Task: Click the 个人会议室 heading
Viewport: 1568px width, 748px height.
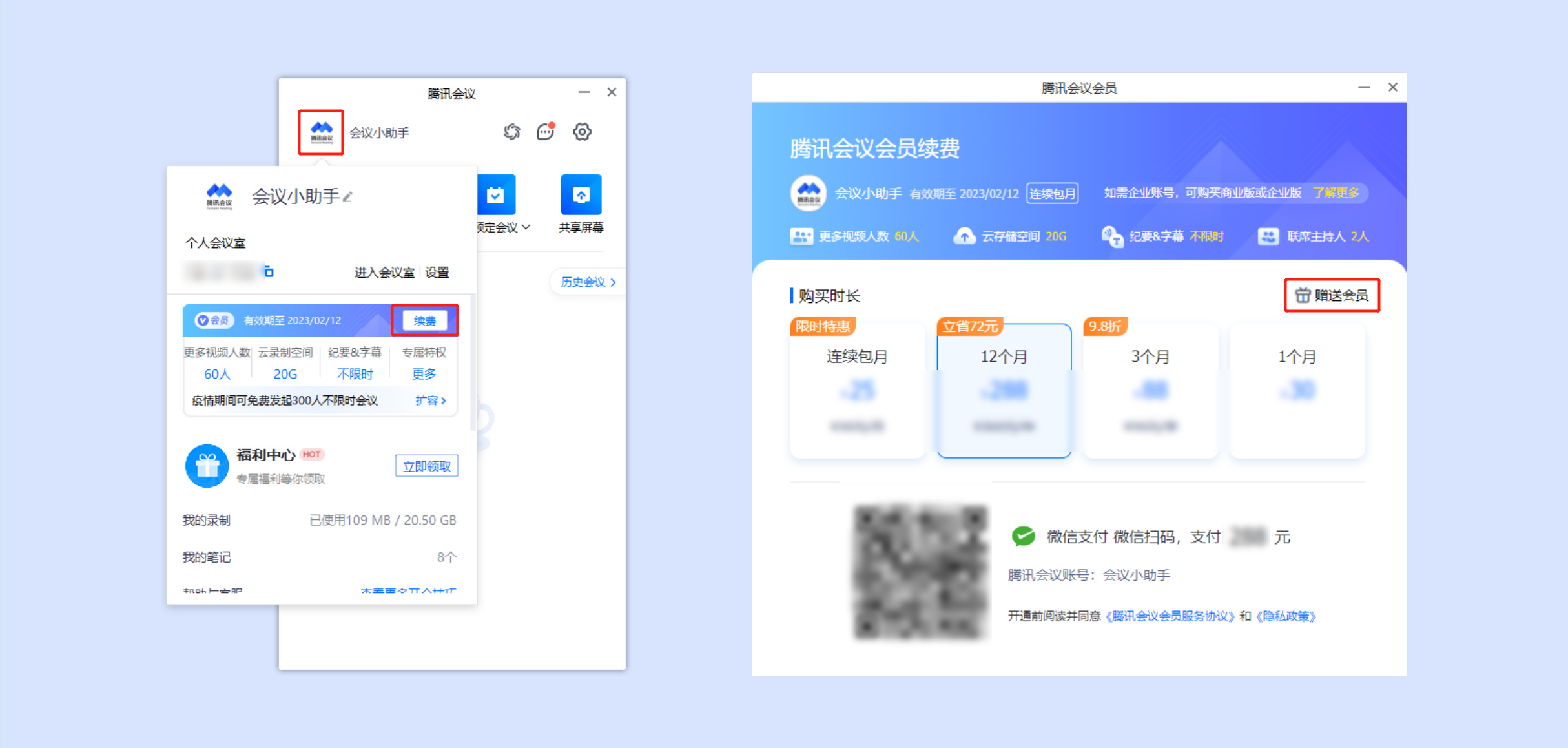Action: pyautogui.click(x=215, y=244)
